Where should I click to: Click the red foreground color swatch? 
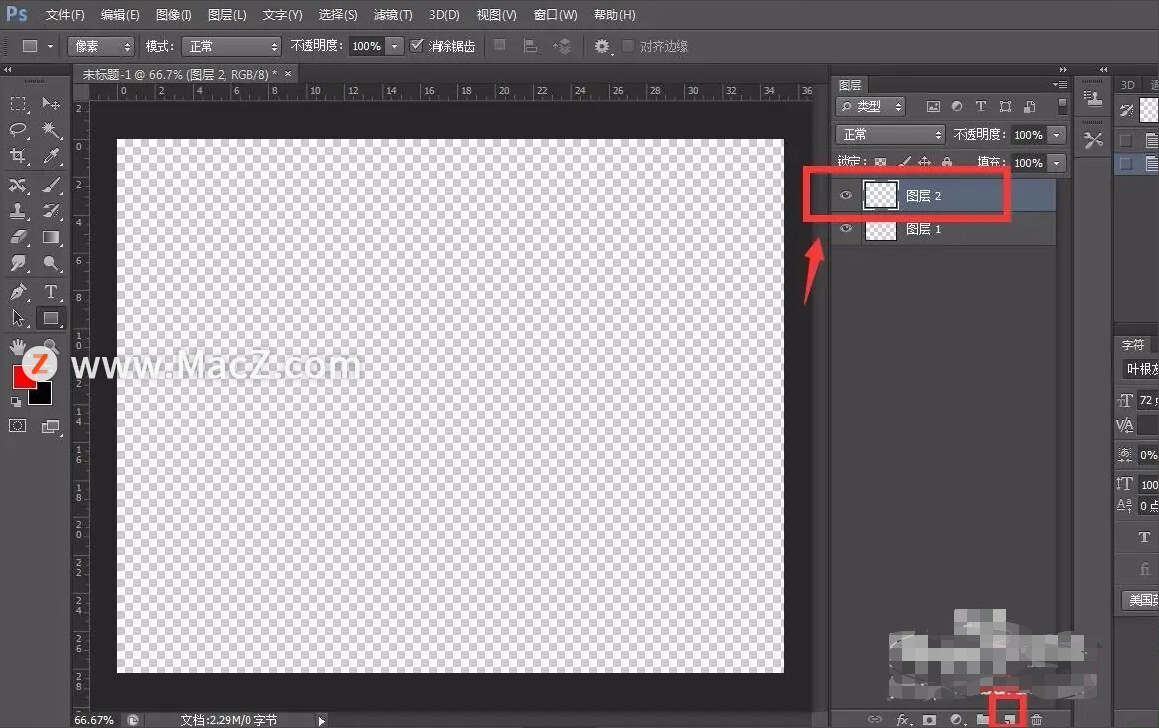click(x=24, y=378)
